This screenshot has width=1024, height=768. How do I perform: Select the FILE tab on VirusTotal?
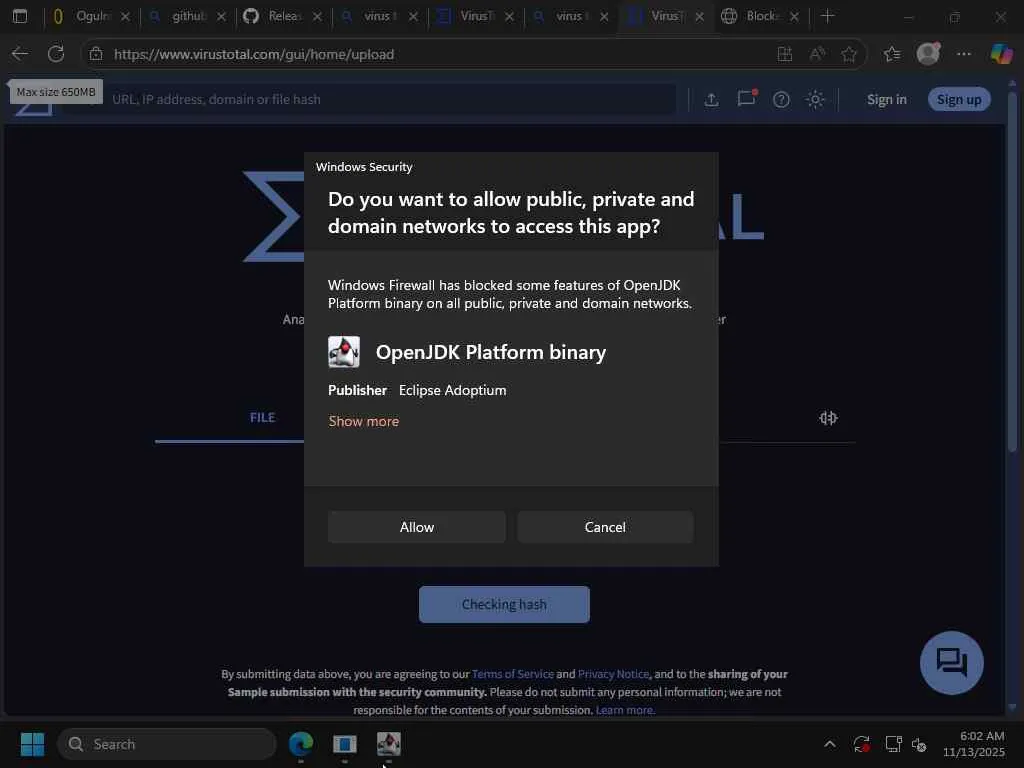point(263,417)
